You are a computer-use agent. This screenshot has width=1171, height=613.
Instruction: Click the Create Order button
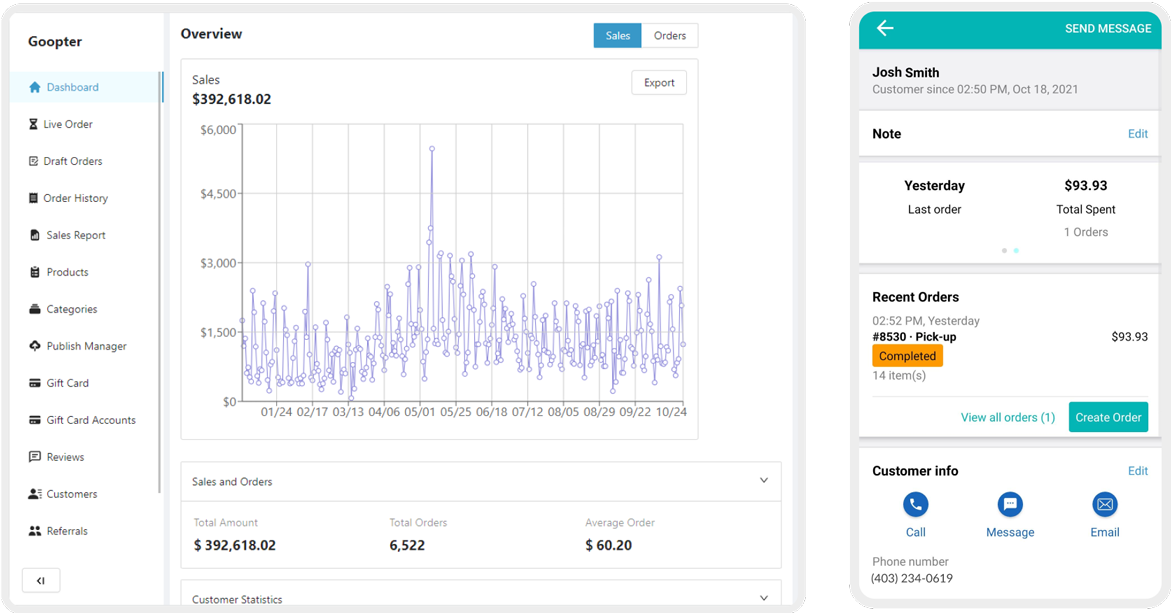click(1108, 417)
